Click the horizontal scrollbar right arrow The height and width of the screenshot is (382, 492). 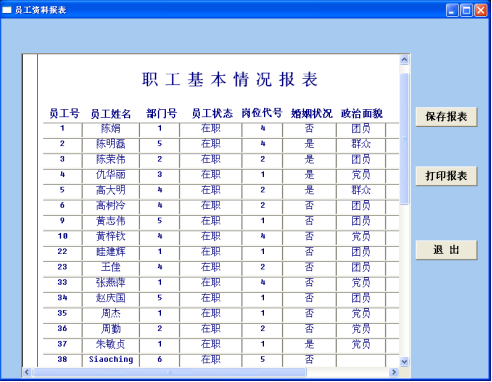[394, 372]
